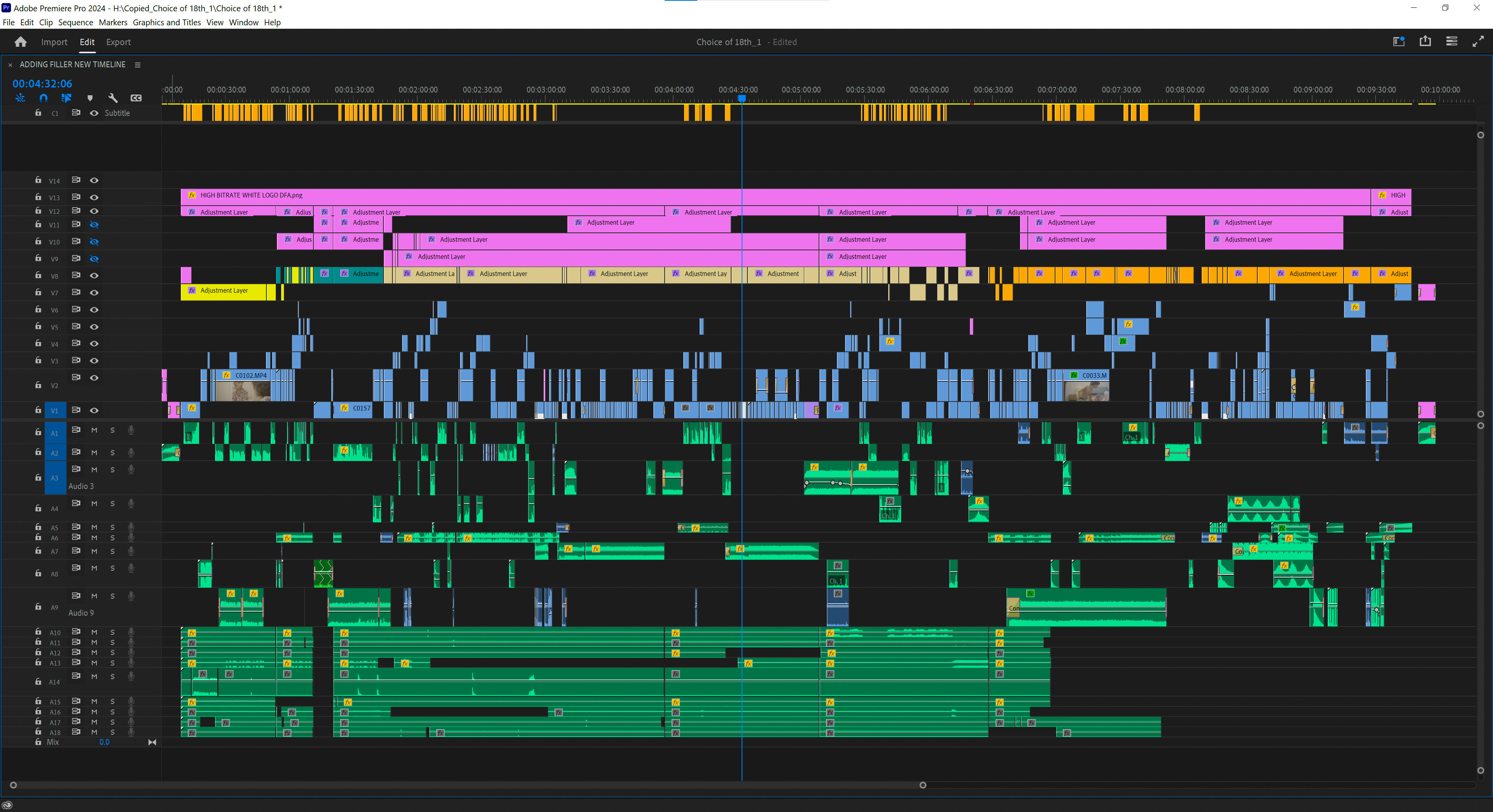This screenshot has width=1493, height=812.
Task: Toggle sync lock for track V12
Action: pyautogui.click(x=76, y=211)
